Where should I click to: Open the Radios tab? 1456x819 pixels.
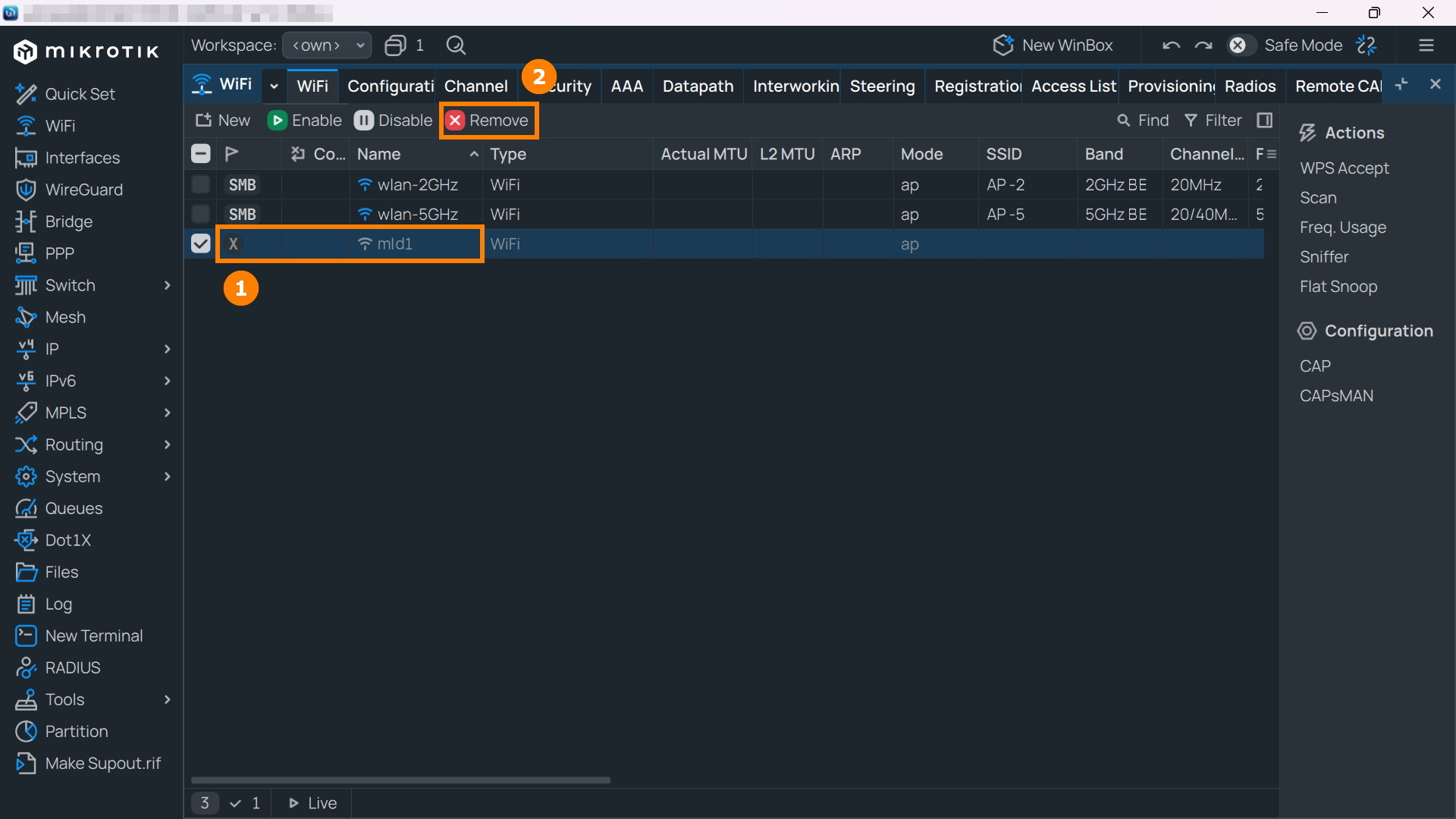pos(1250,86)
